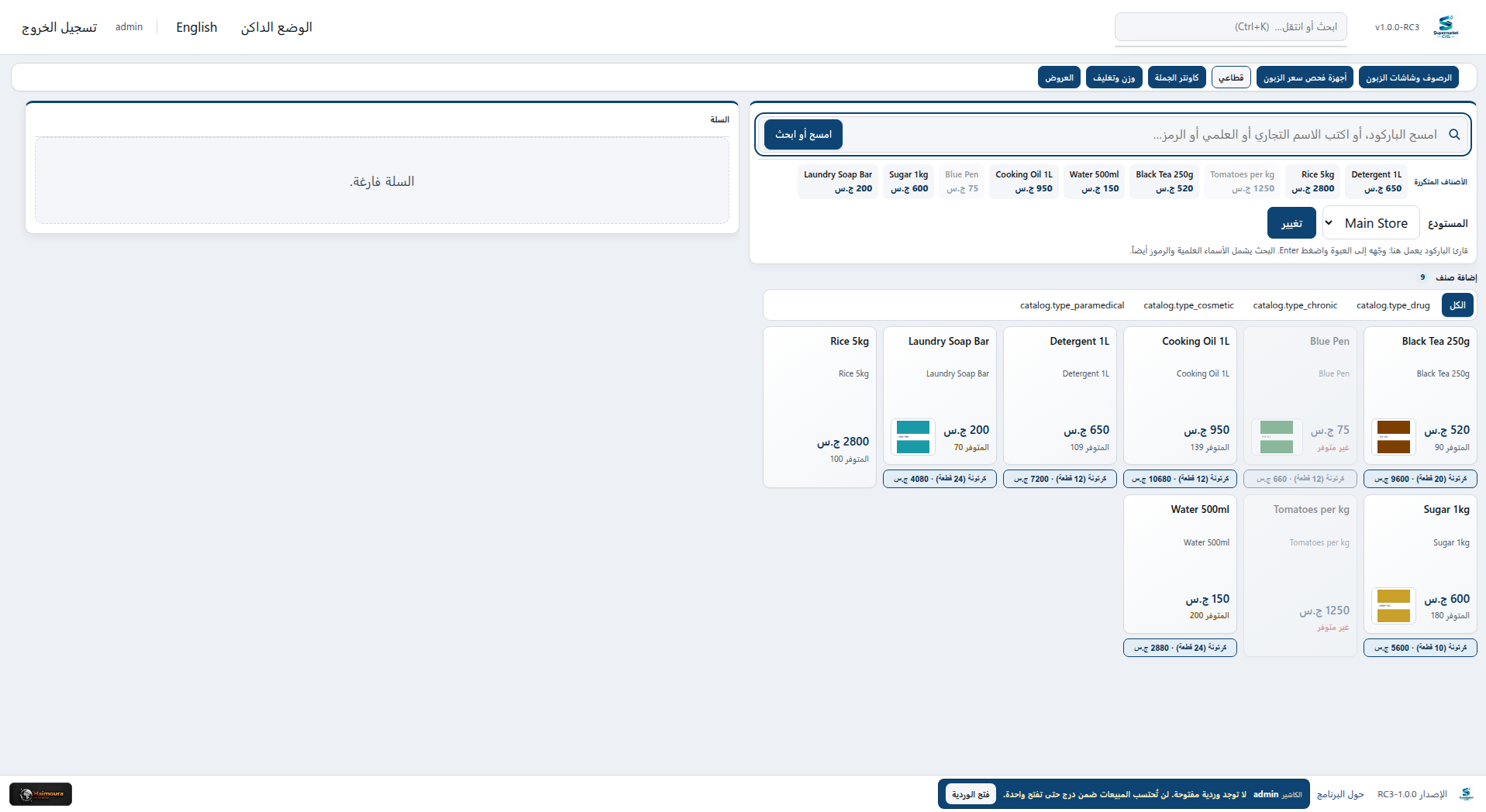Open الرصوف وشاشات الزبون menu
Viewport: 1486px width, 812px height.
point(1408,77)
